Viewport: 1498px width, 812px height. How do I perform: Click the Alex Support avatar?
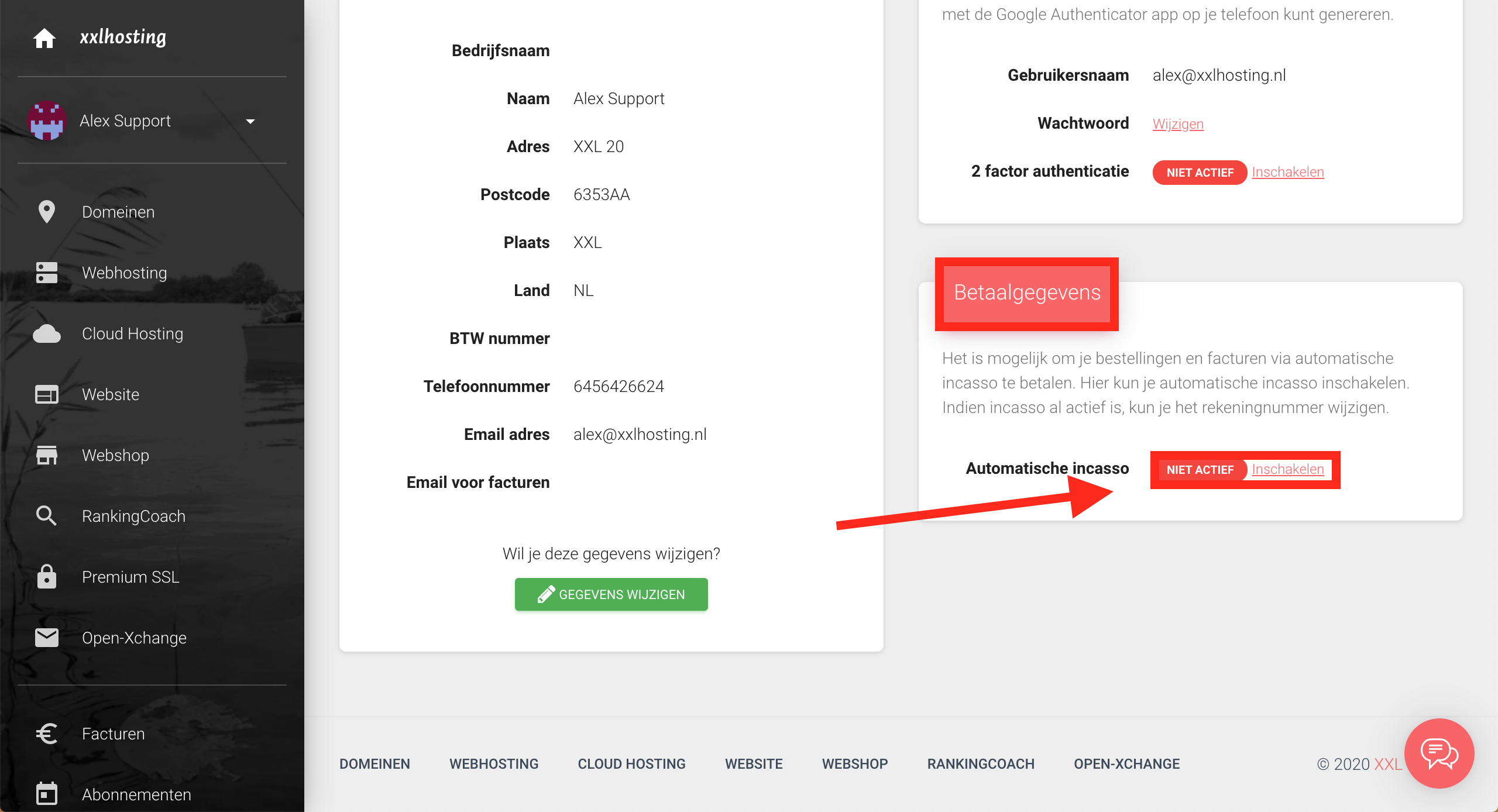46,121
